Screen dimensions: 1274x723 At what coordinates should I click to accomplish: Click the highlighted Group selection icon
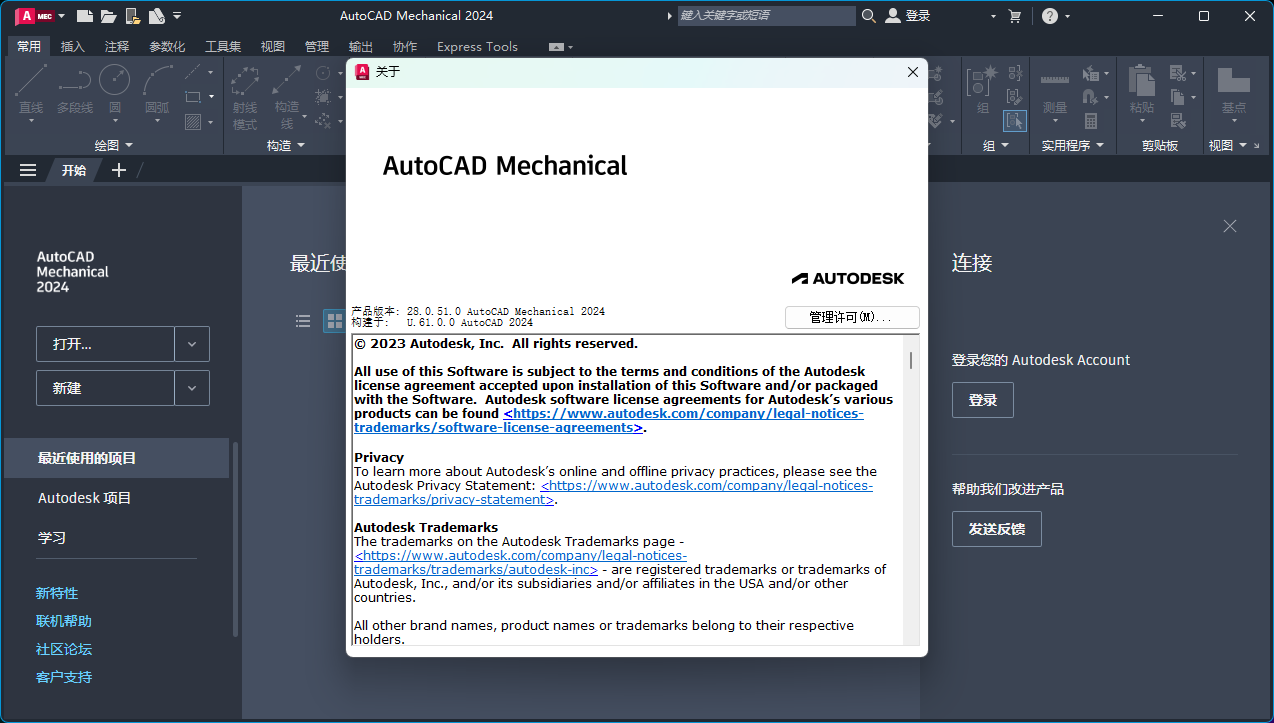point(1015,121)
